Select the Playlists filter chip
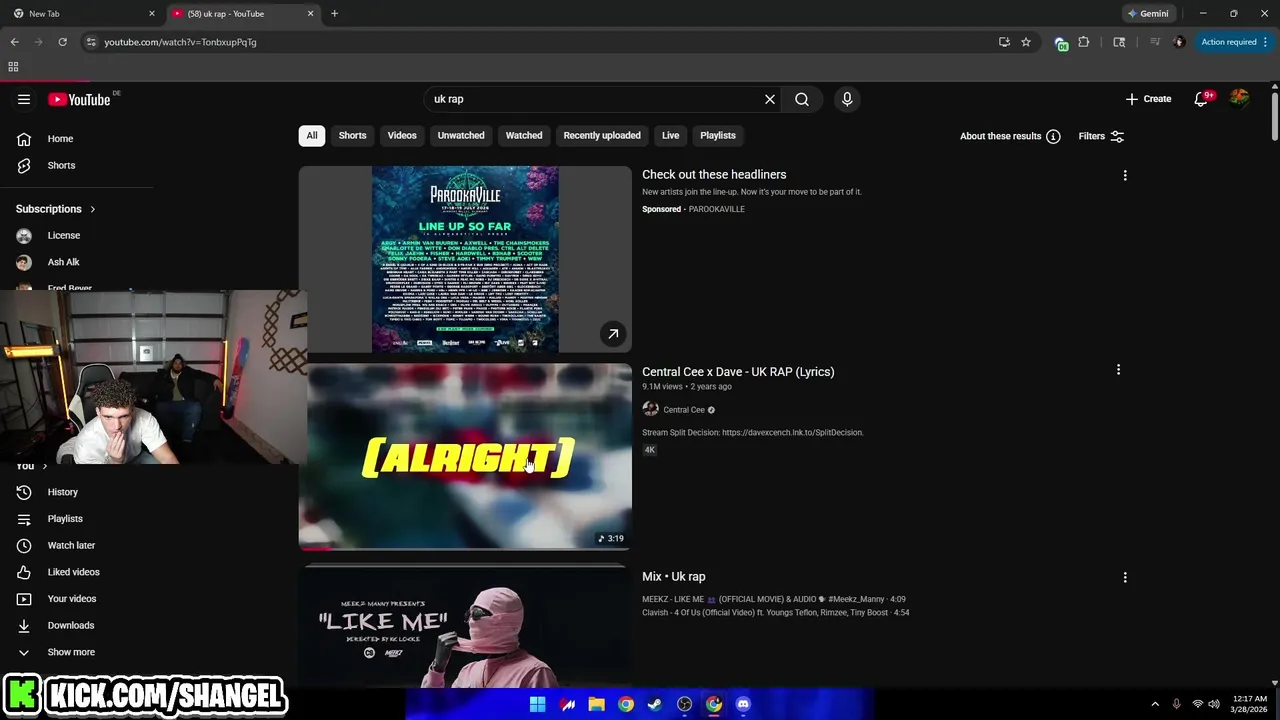The height and width of the screenshot is (720, 1280). 718,135
